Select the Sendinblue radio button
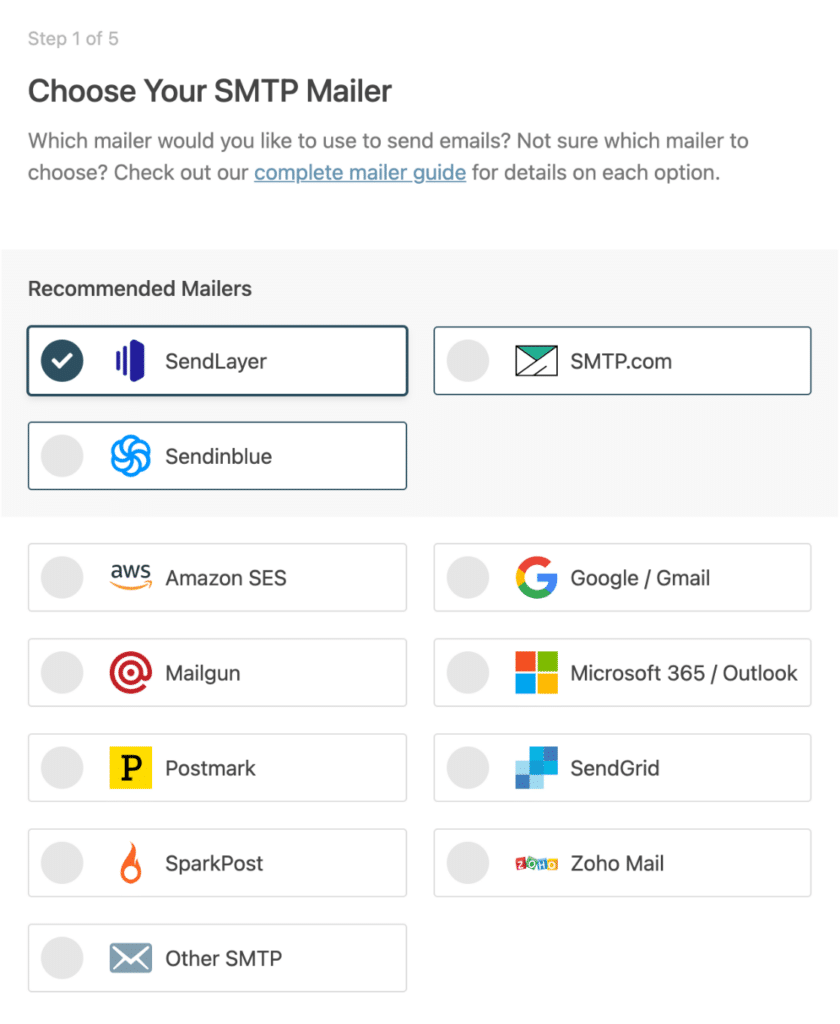The image size is (840, 1024). [x=62, y=455]
